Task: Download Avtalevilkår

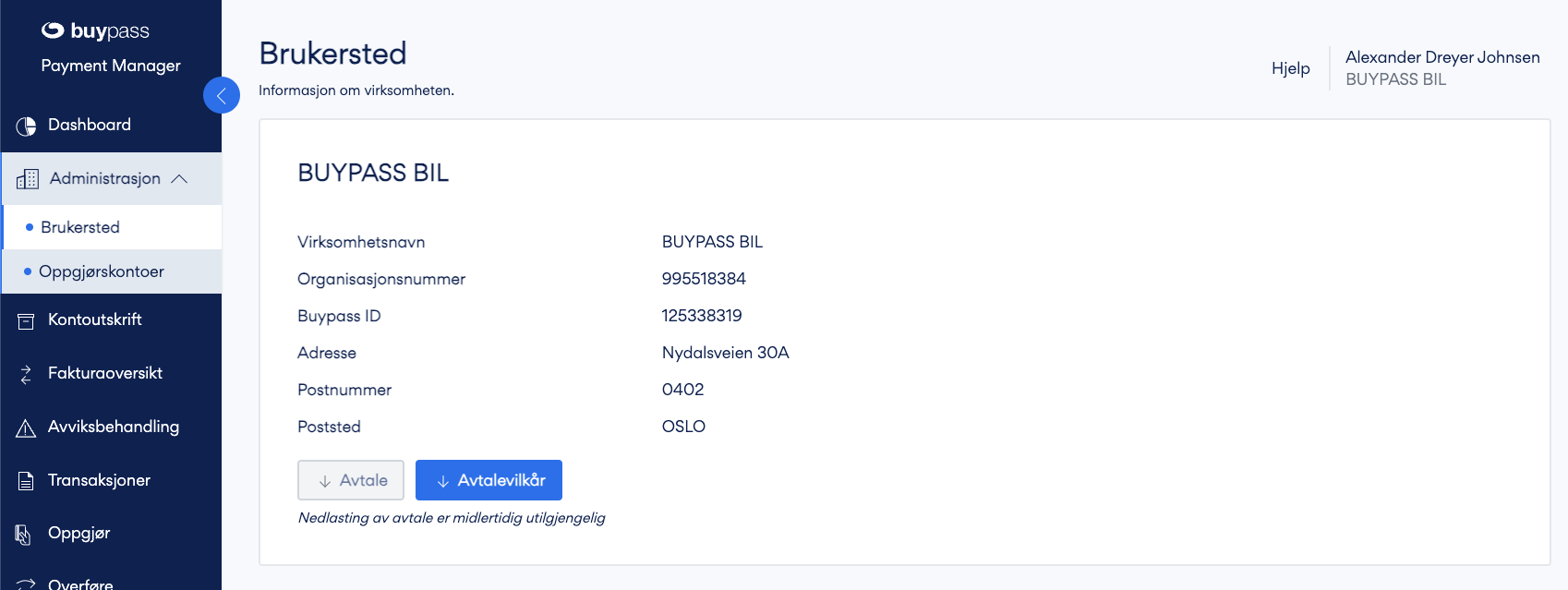Action: pos(488,480)
